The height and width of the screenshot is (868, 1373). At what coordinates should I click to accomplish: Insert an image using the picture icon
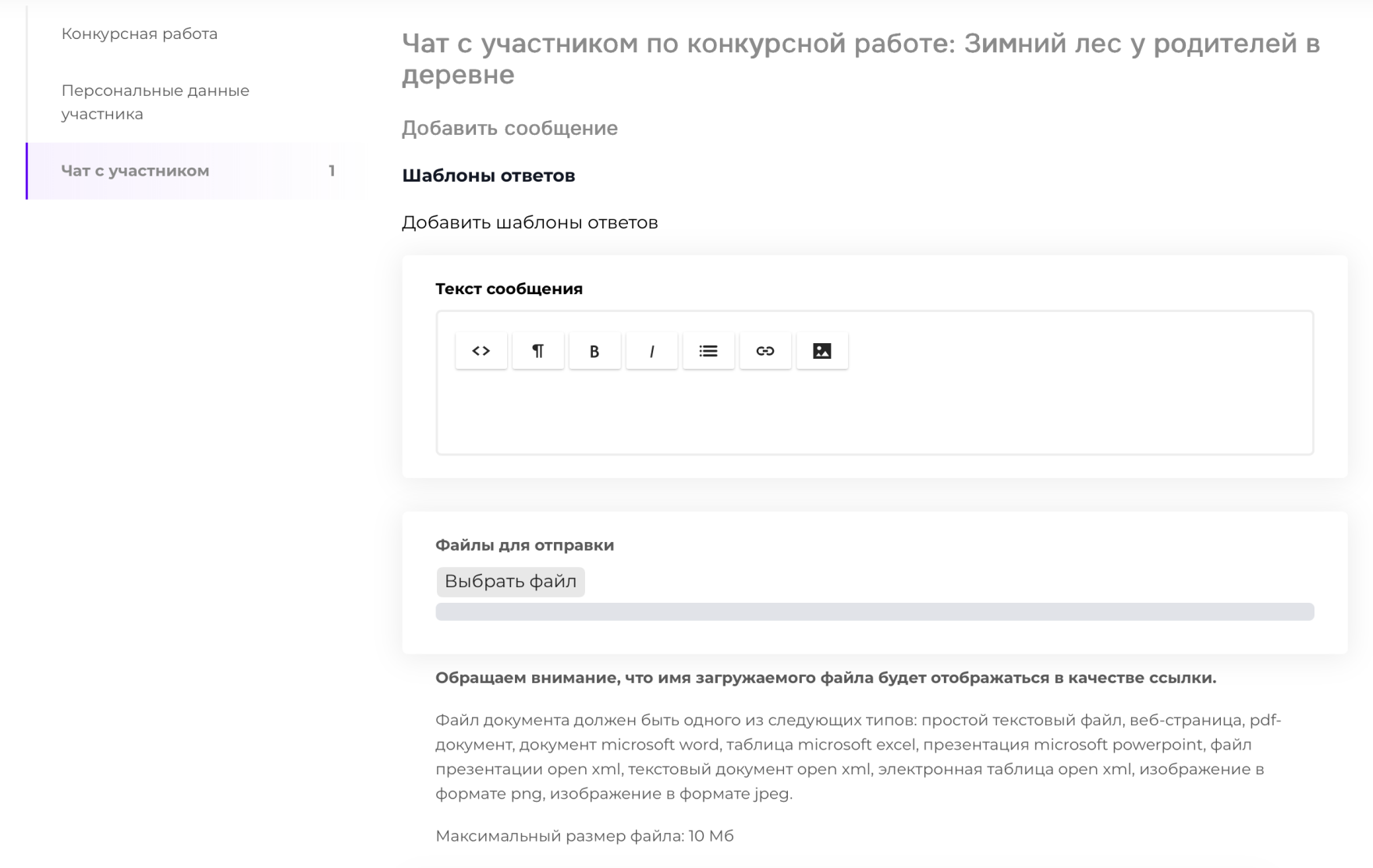pos(822,351)
